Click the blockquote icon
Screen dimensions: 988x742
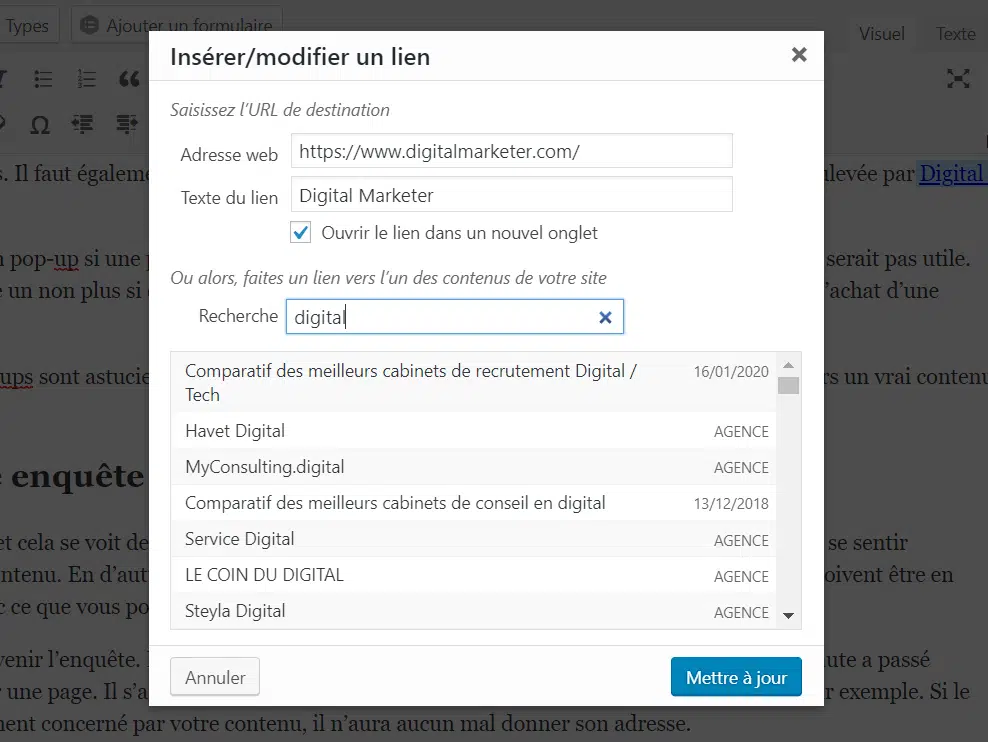pyautogui.click(x=128, y=79)
